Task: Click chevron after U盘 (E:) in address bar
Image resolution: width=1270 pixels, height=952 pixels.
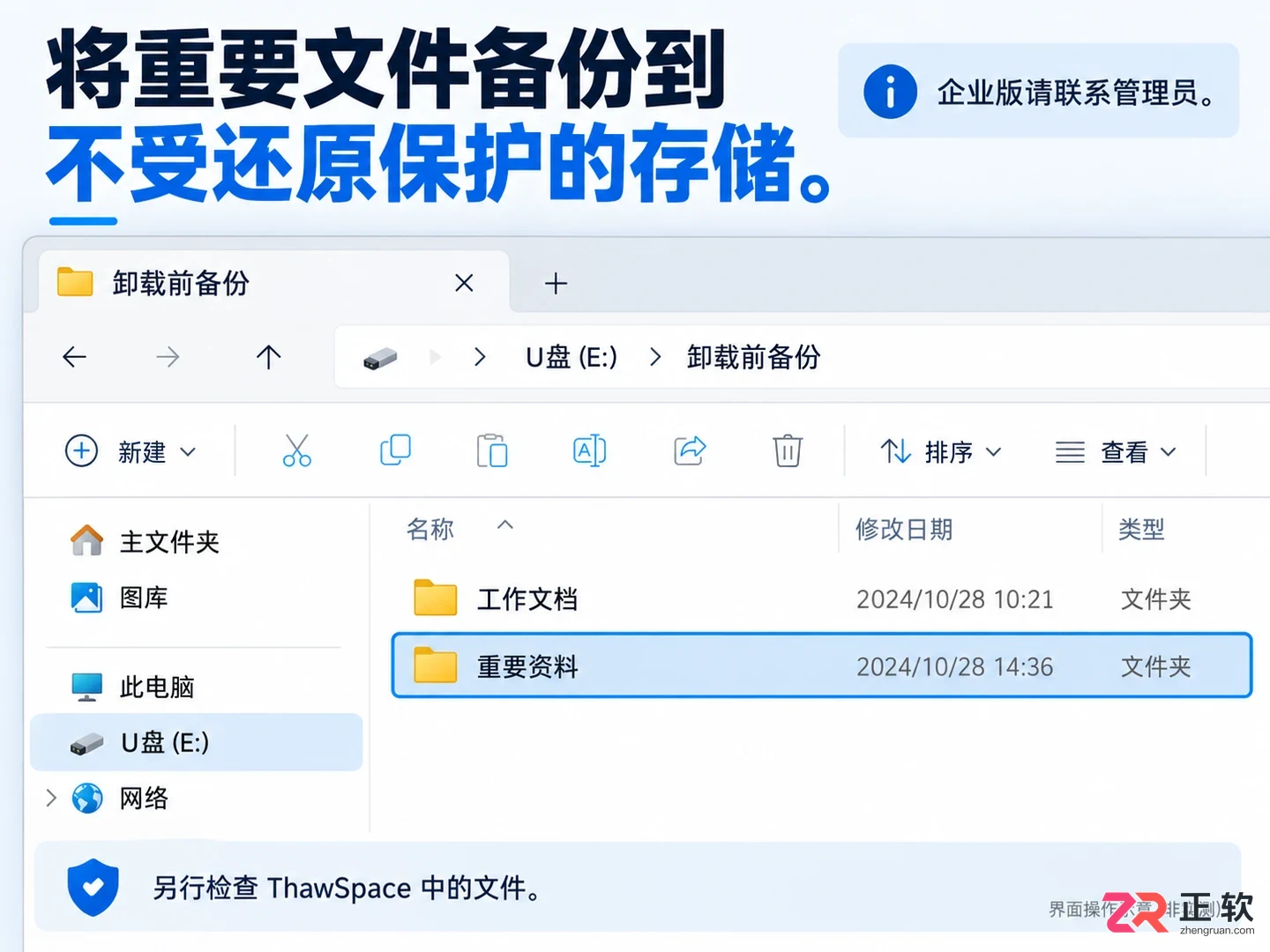Action: pyautogui.click(x=655, y=357)
